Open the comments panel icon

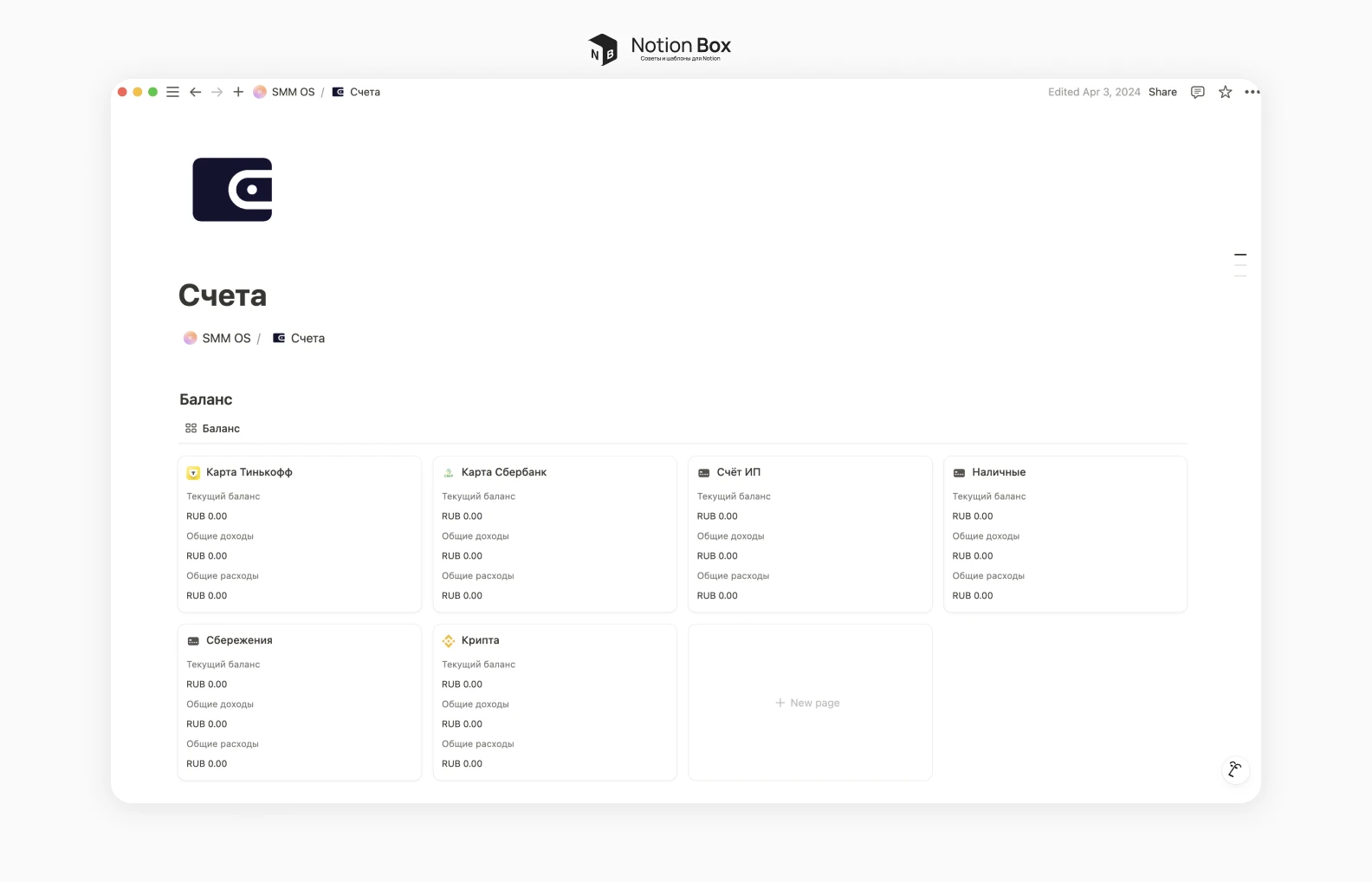1197,92
